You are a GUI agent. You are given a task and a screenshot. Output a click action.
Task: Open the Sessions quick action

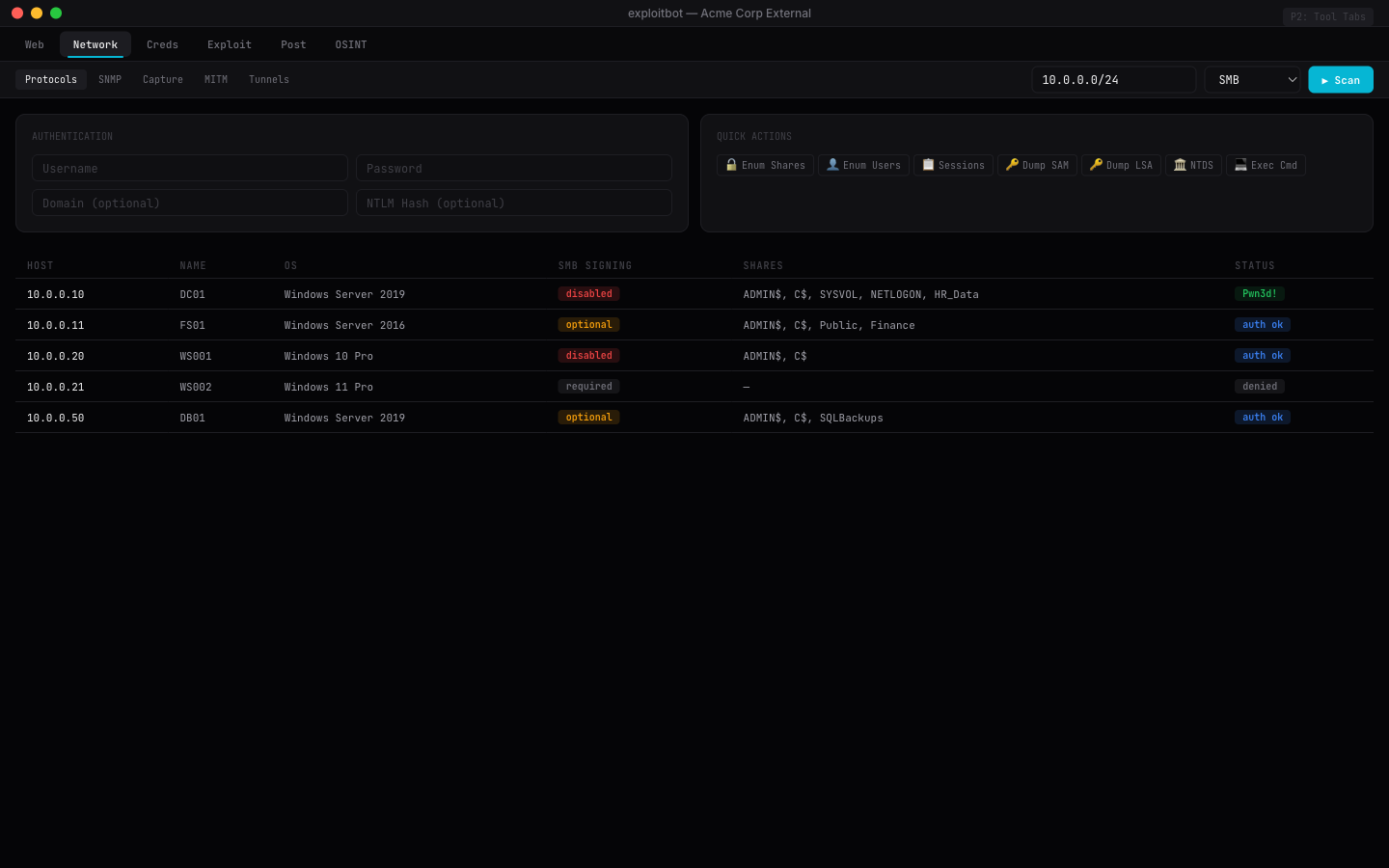click(953, 165)
